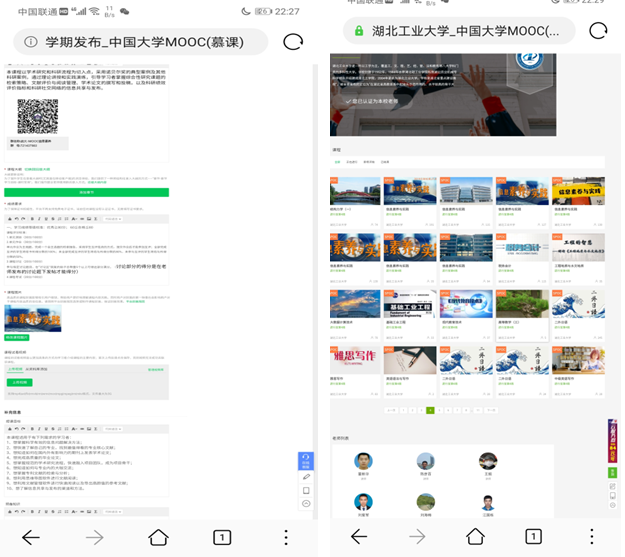Tap the left browser's address bar
This screenshot has height=557, width=625.
click(141, 42)
